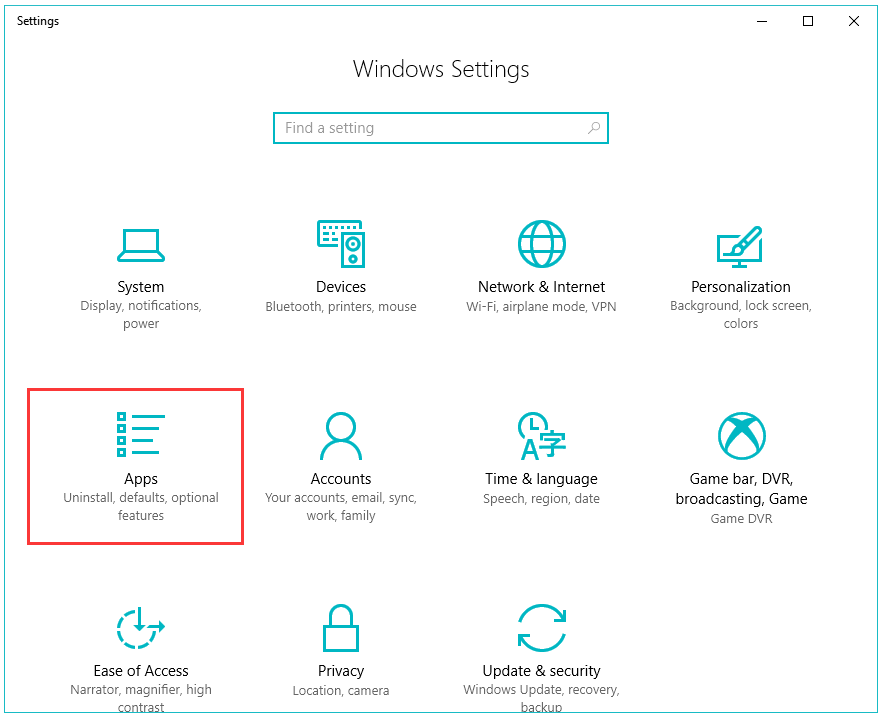Viewport: 882px width, 718px height.
Task: Click 'Your accounts, email, sync' description
Action: coord(341,506)
